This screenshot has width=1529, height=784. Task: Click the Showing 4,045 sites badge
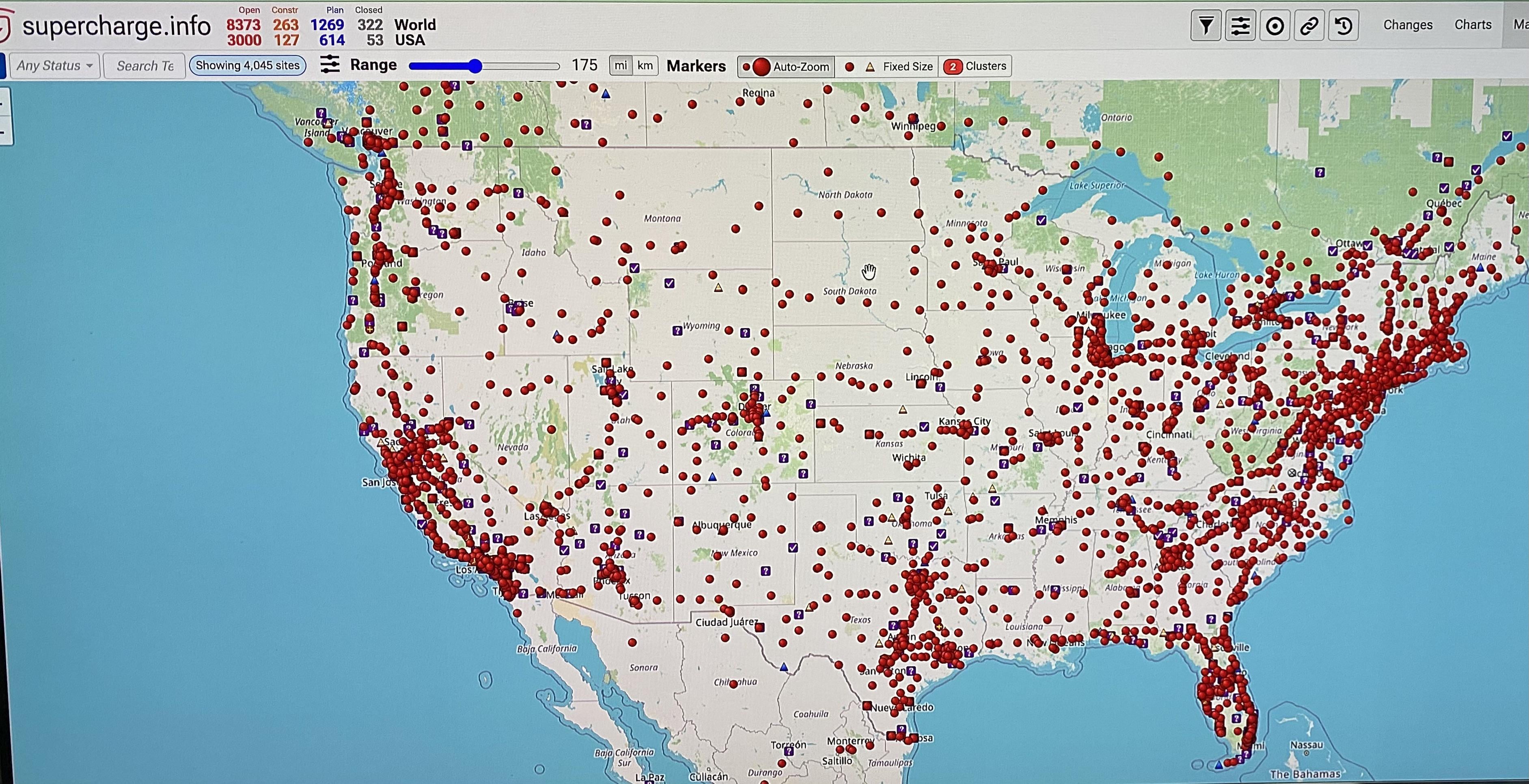tap(248, 65)
